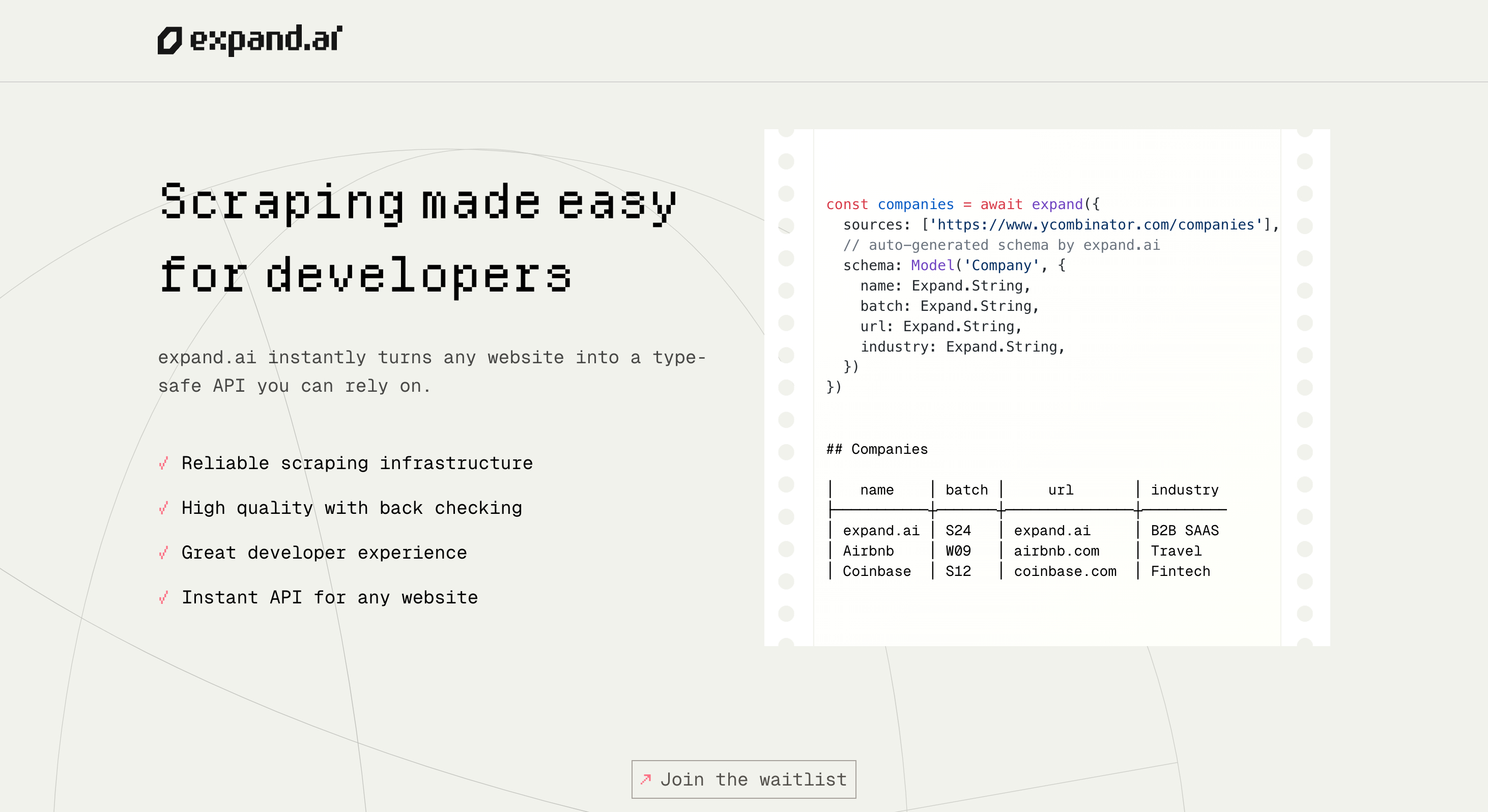The width and height of the screenshot is (1488, 812).
Task: Click the 'Travel' industry cell
Action: click(1176, 551)
